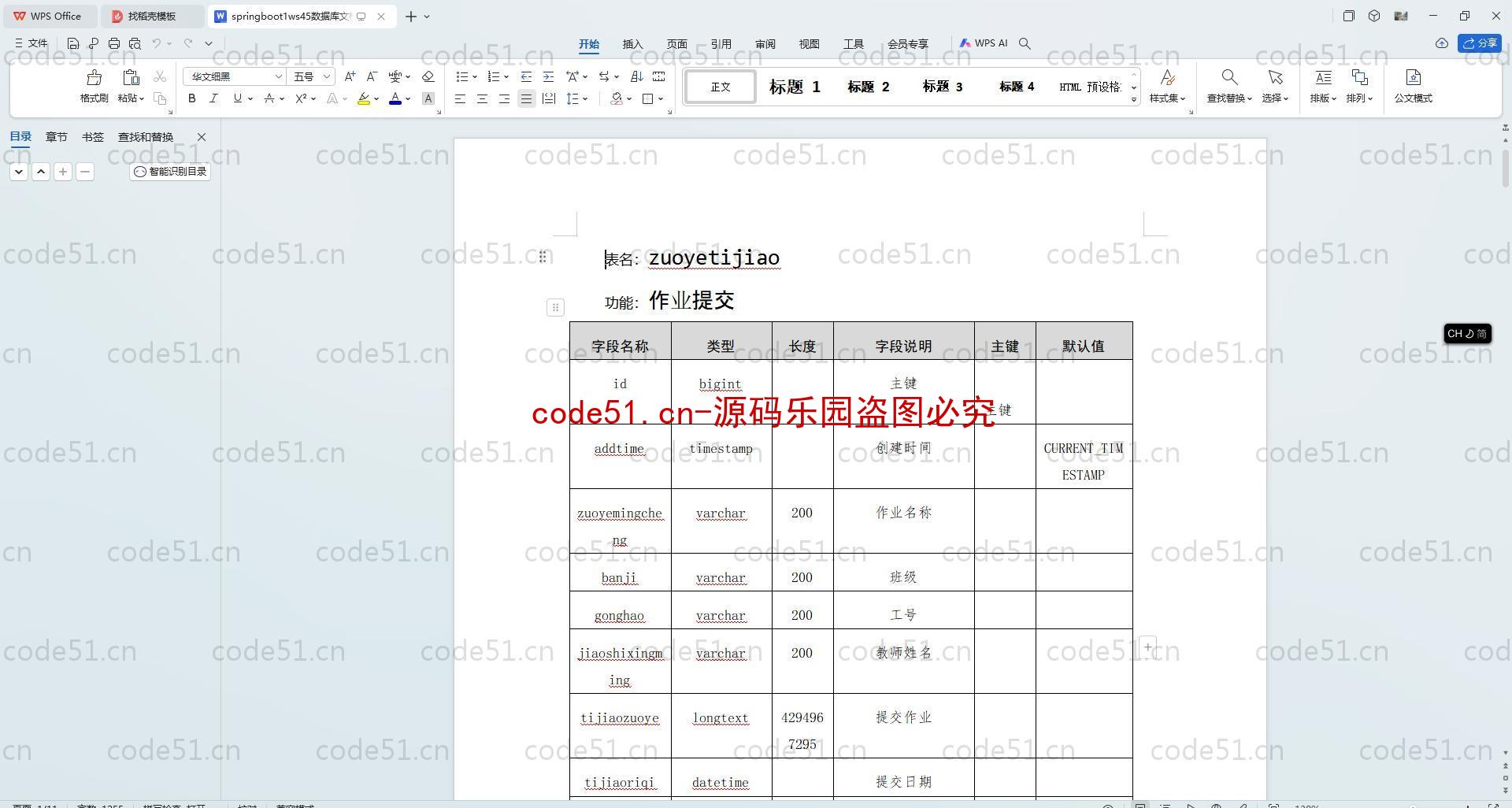Decrease the paragraph indent
The height and width of the screenshot is (808, 1512).
(526, 76)
